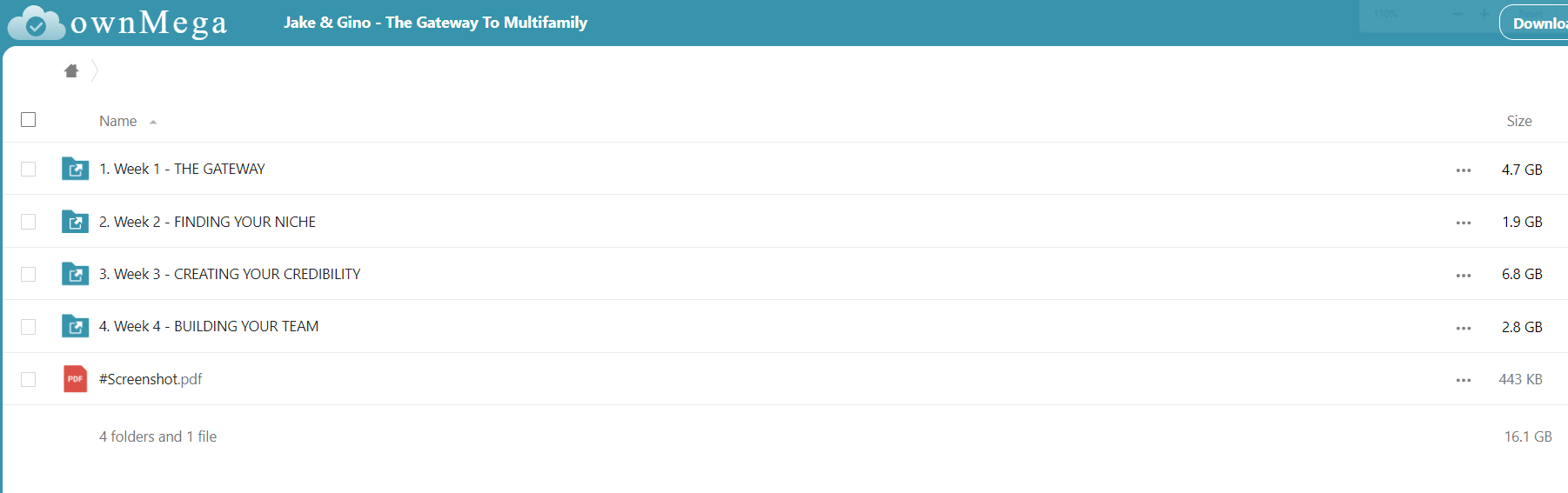Viewport: 1568px width, 493px height.
Task: Open the three-dot menu for #Screenshot.pdf
Action: tap(1464, 380)
